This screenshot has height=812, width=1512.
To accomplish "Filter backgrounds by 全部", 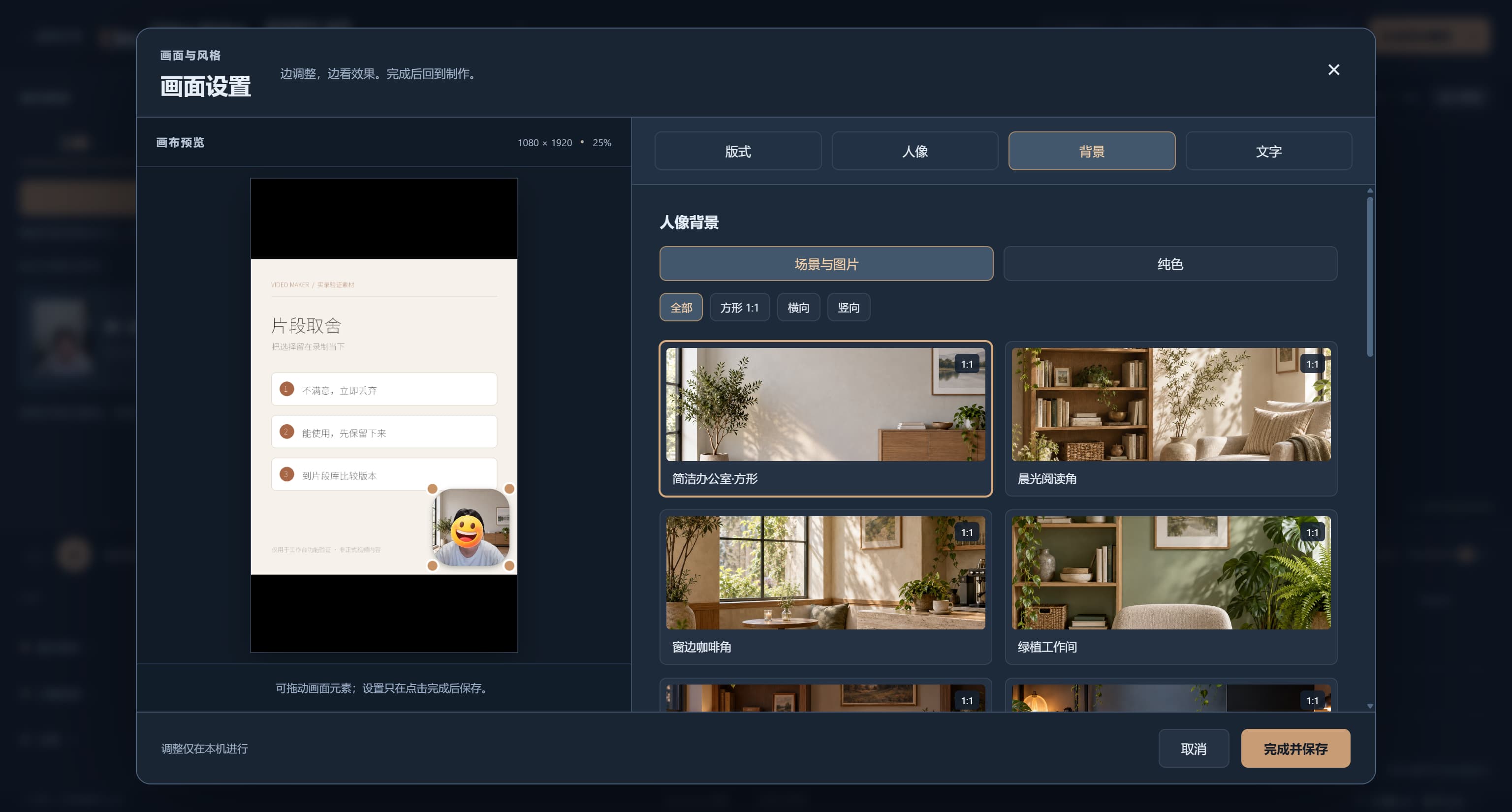I will pyautogui.click(x=681, y=308).
